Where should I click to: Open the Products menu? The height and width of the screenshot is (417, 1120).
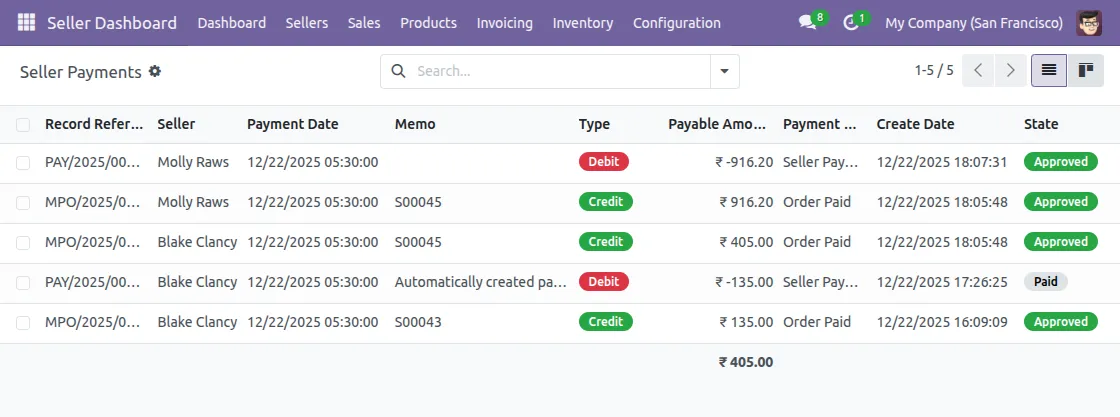coord(429,23)
